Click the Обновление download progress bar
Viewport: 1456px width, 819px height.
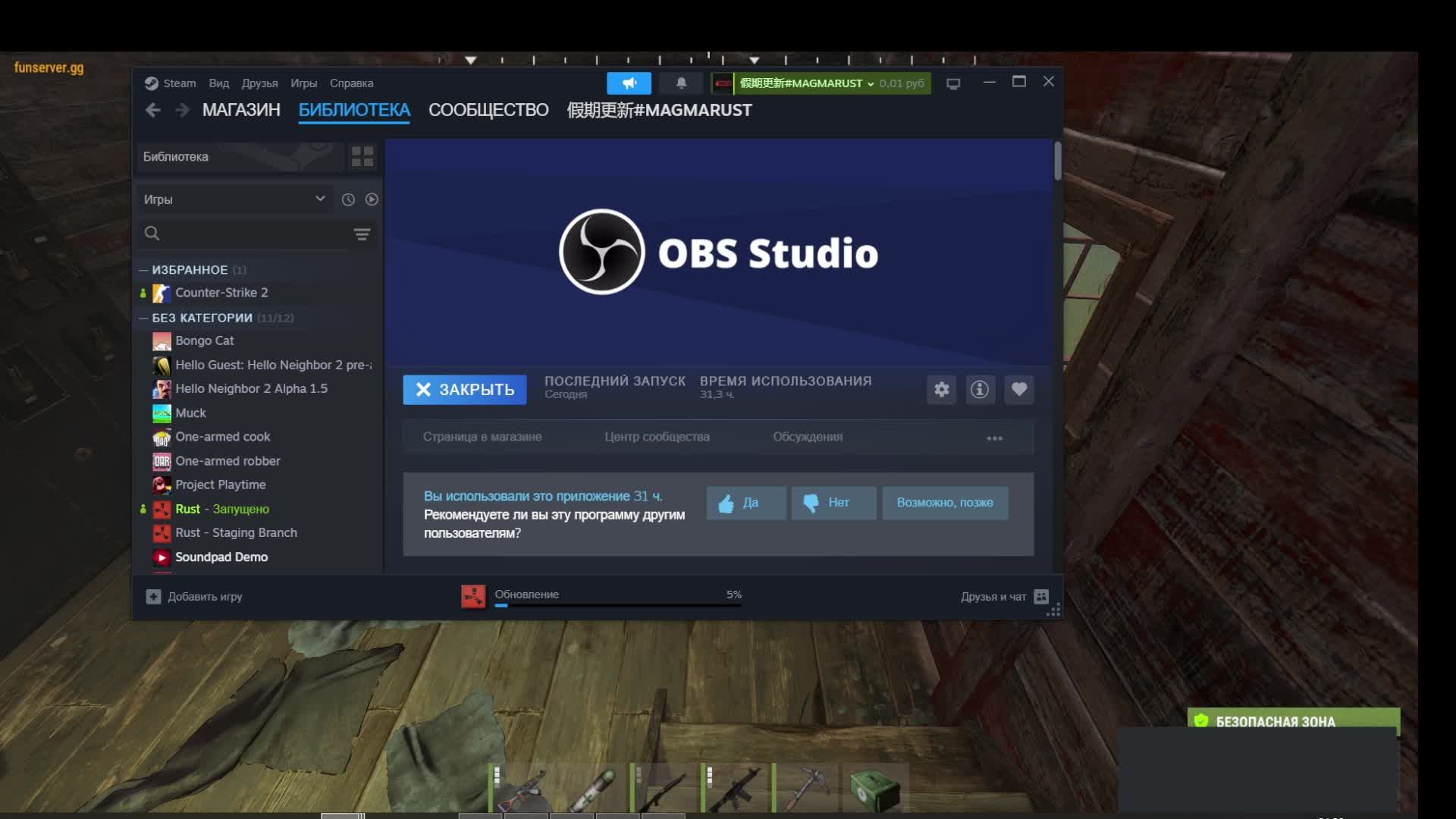click(617, 604)
